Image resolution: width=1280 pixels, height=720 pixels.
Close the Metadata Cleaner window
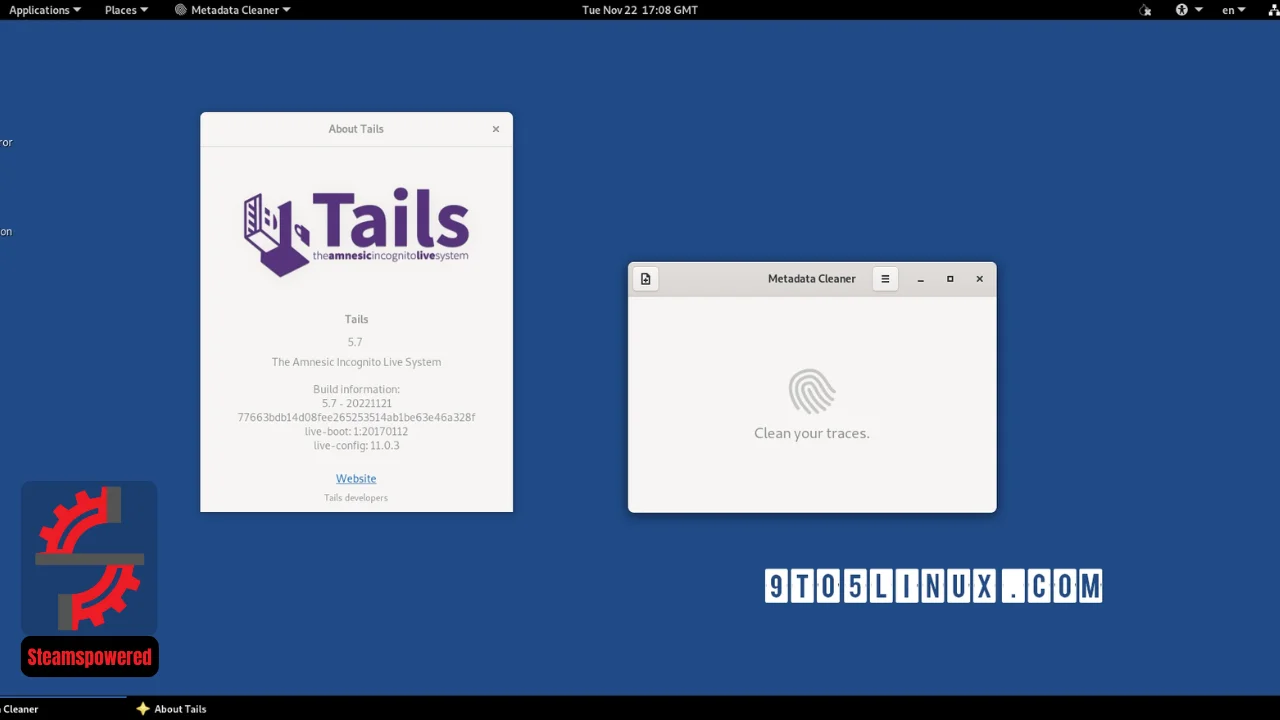(980, 279)
